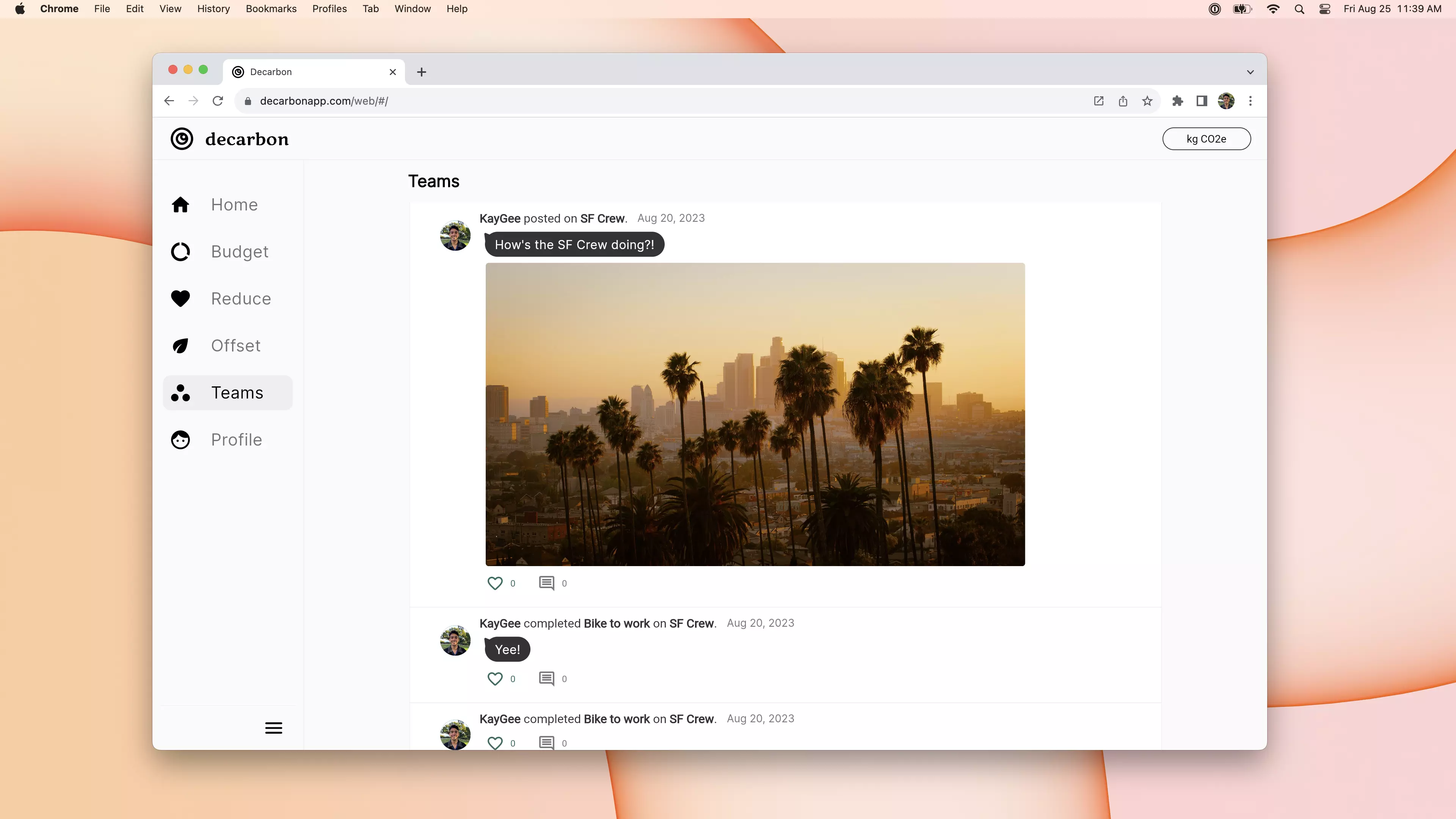Open the Home section in sidebar
The width and height of the screenshot is (1456, 819).
pyautogui.click(x=228, y=205)
